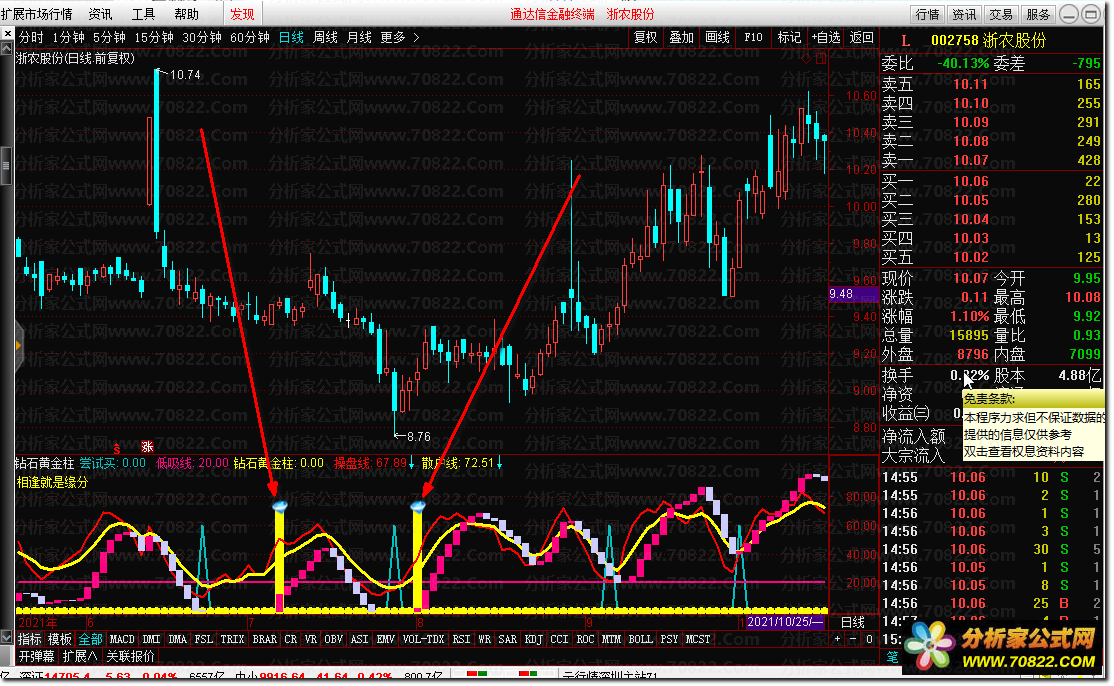Choose the MACD indicator
The image size is (1114, 686).
[x=121, y=639]
